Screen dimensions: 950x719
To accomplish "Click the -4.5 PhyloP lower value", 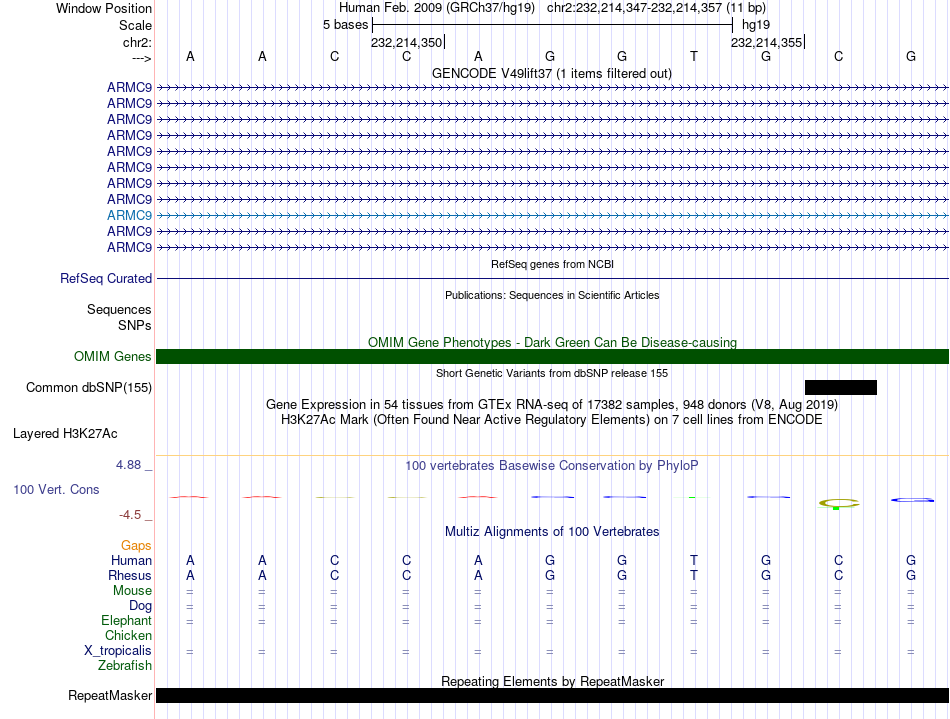I will click(x=130, y=515).
